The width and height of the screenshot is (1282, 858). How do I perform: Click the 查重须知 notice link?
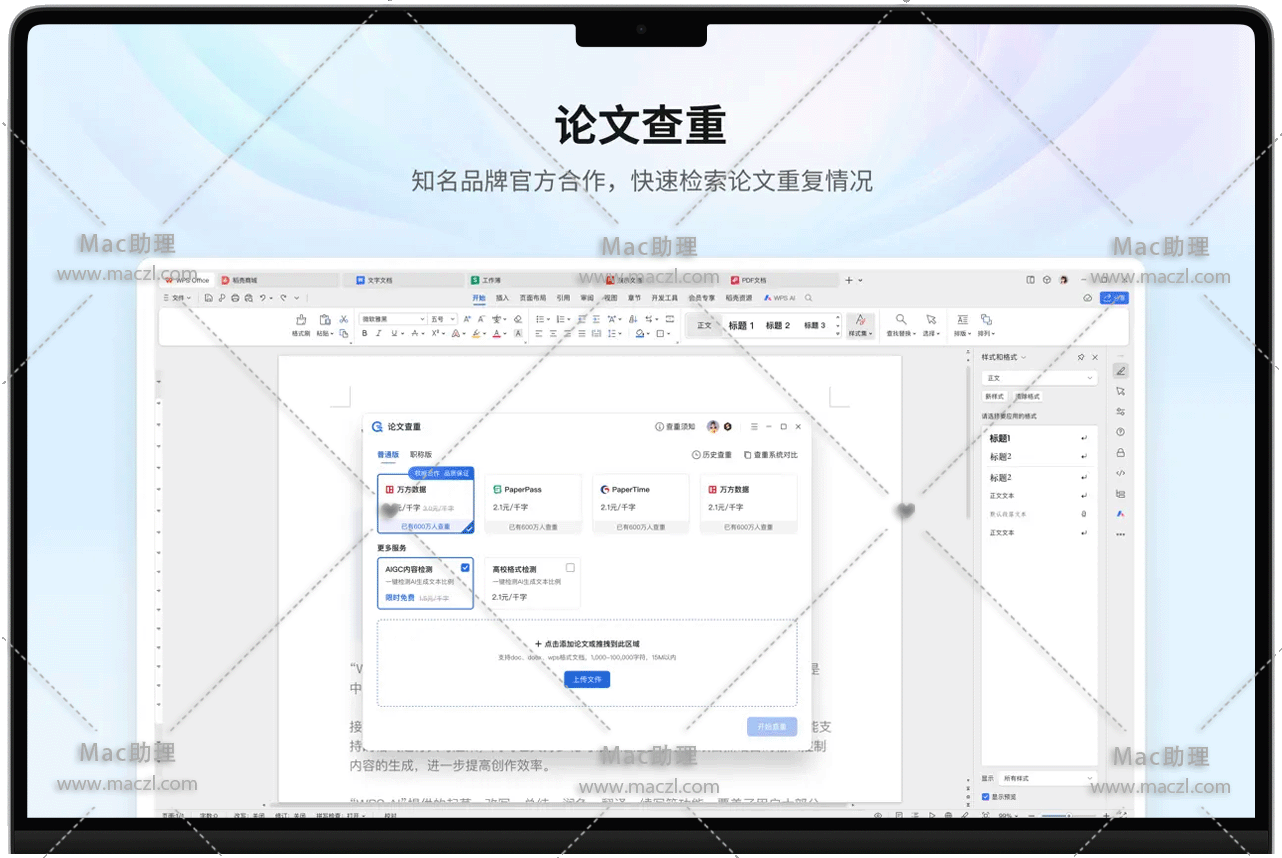(x=675, y=427)
